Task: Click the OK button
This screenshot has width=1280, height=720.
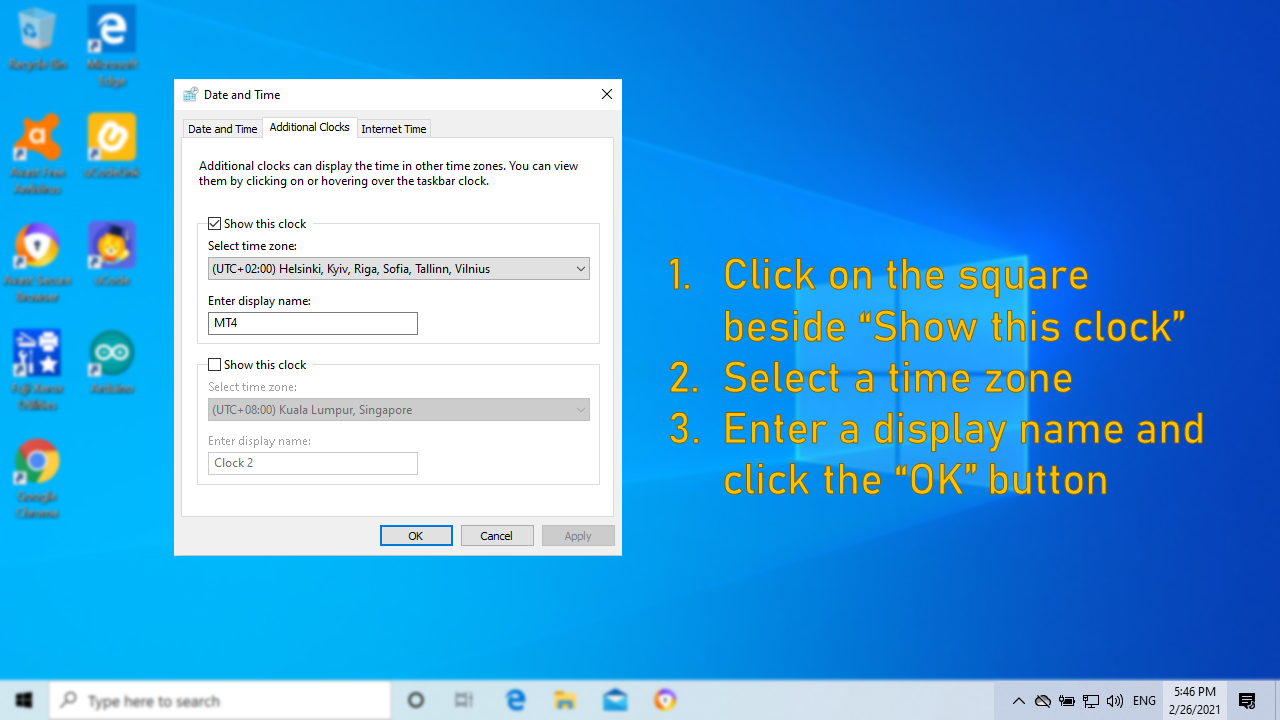Action: coord(415,535)
